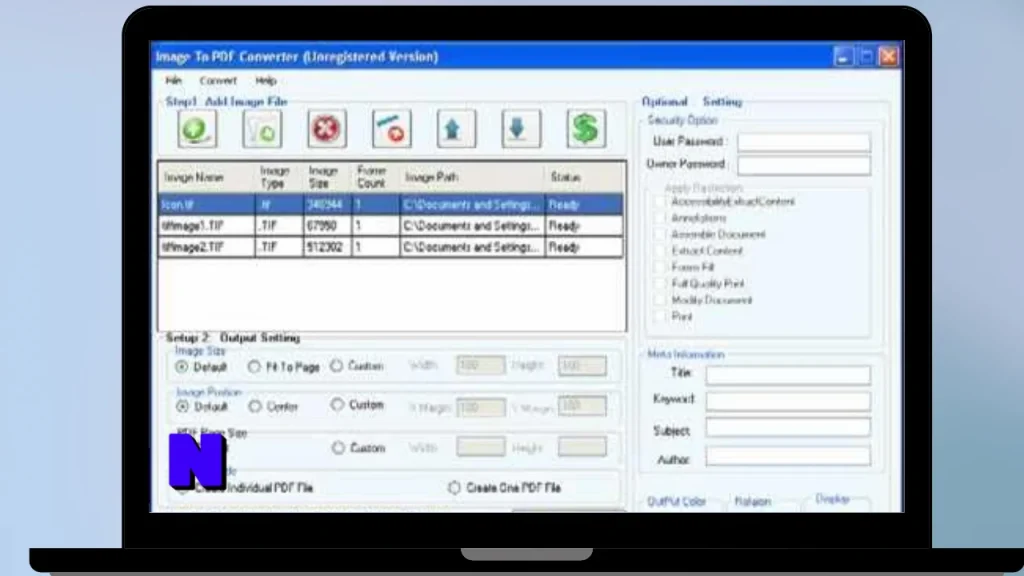Click the PDF Page Size Width field
Screen dimensions: 1024x576
pyautogui.click(x=481, y=447)
